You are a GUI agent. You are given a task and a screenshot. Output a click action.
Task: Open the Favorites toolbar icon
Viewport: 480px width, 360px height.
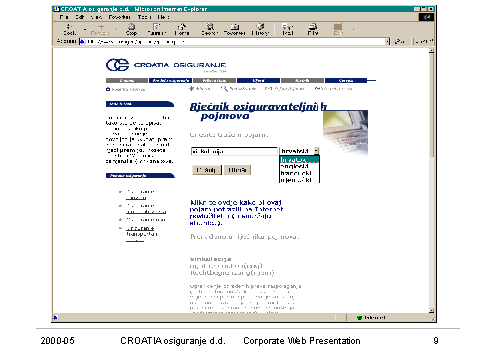coord(235,29)
